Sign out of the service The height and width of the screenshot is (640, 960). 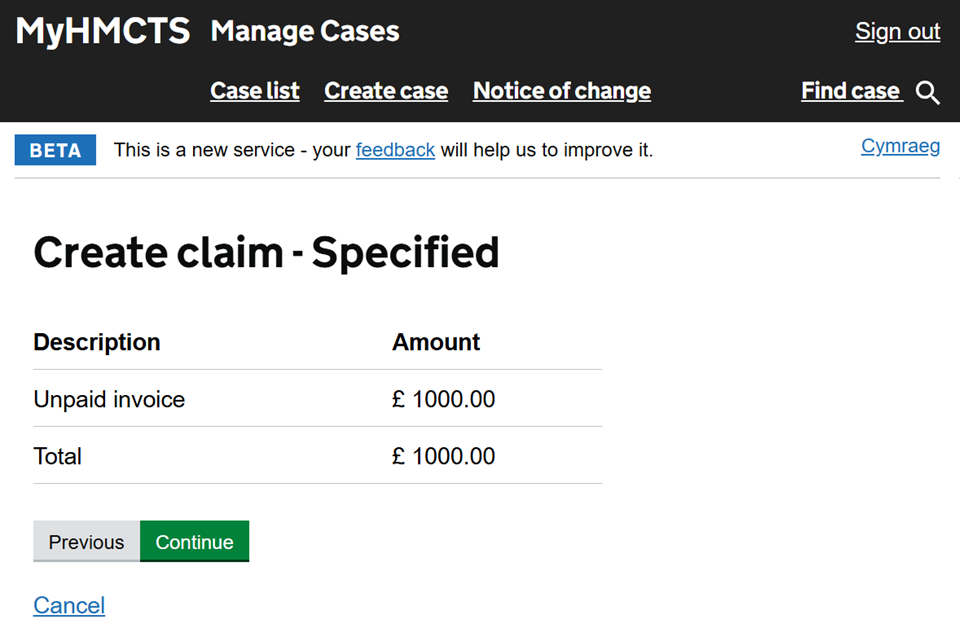coord(897,31)
